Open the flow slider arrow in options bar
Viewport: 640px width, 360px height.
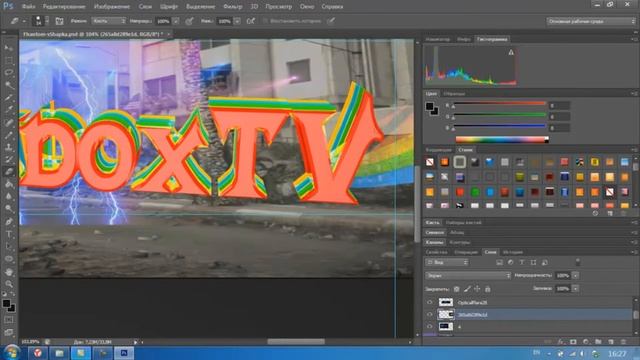(x=237, y=21)
